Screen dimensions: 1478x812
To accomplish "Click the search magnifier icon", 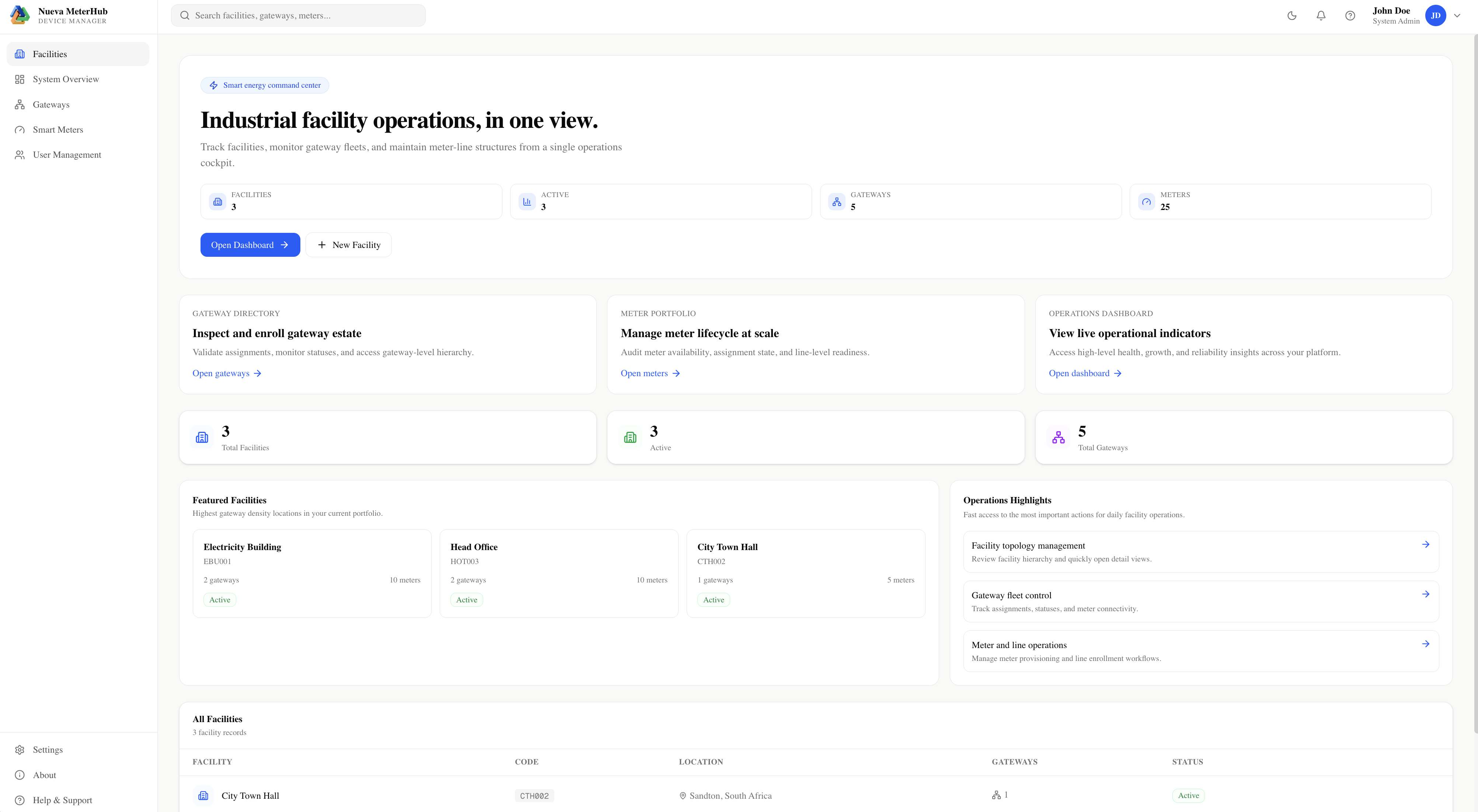I will point(185,15).
